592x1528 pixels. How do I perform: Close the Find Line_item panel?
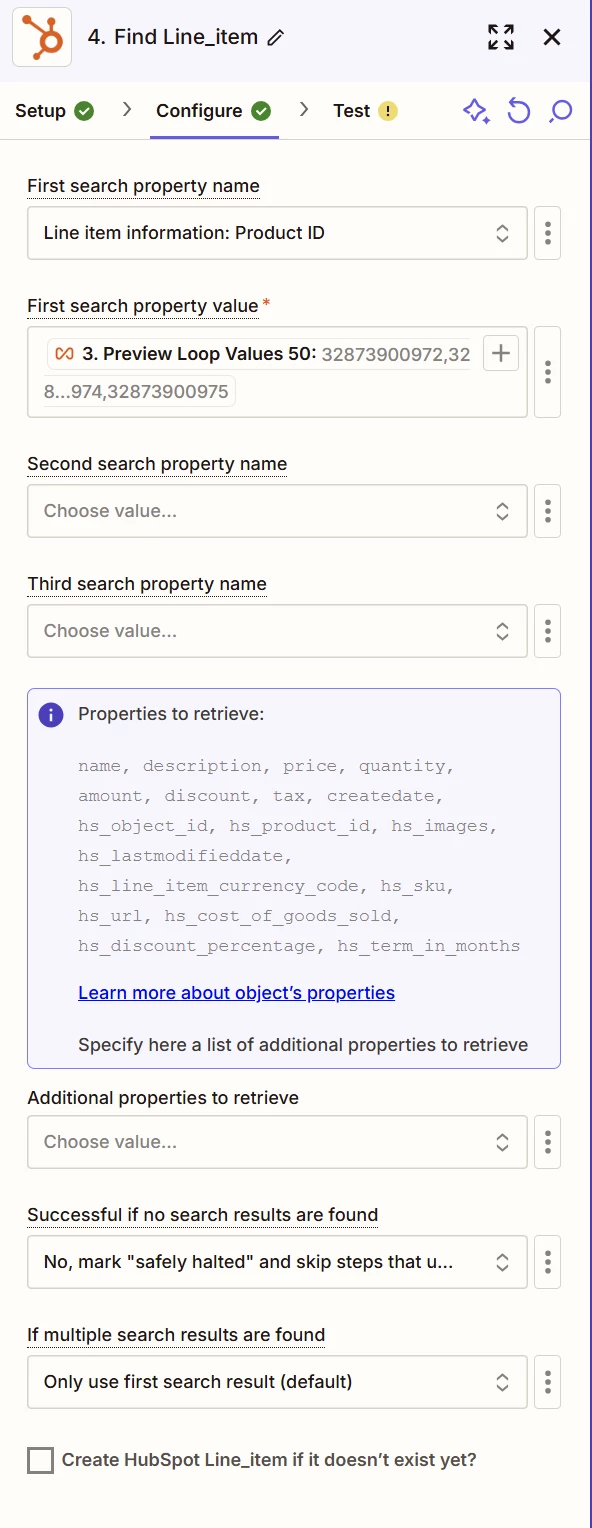coord(552,37)
